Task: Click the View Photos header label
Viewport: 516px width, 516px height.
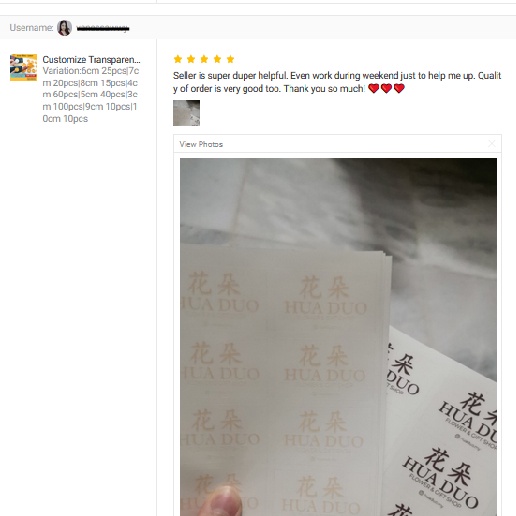Action: point(201,144)
